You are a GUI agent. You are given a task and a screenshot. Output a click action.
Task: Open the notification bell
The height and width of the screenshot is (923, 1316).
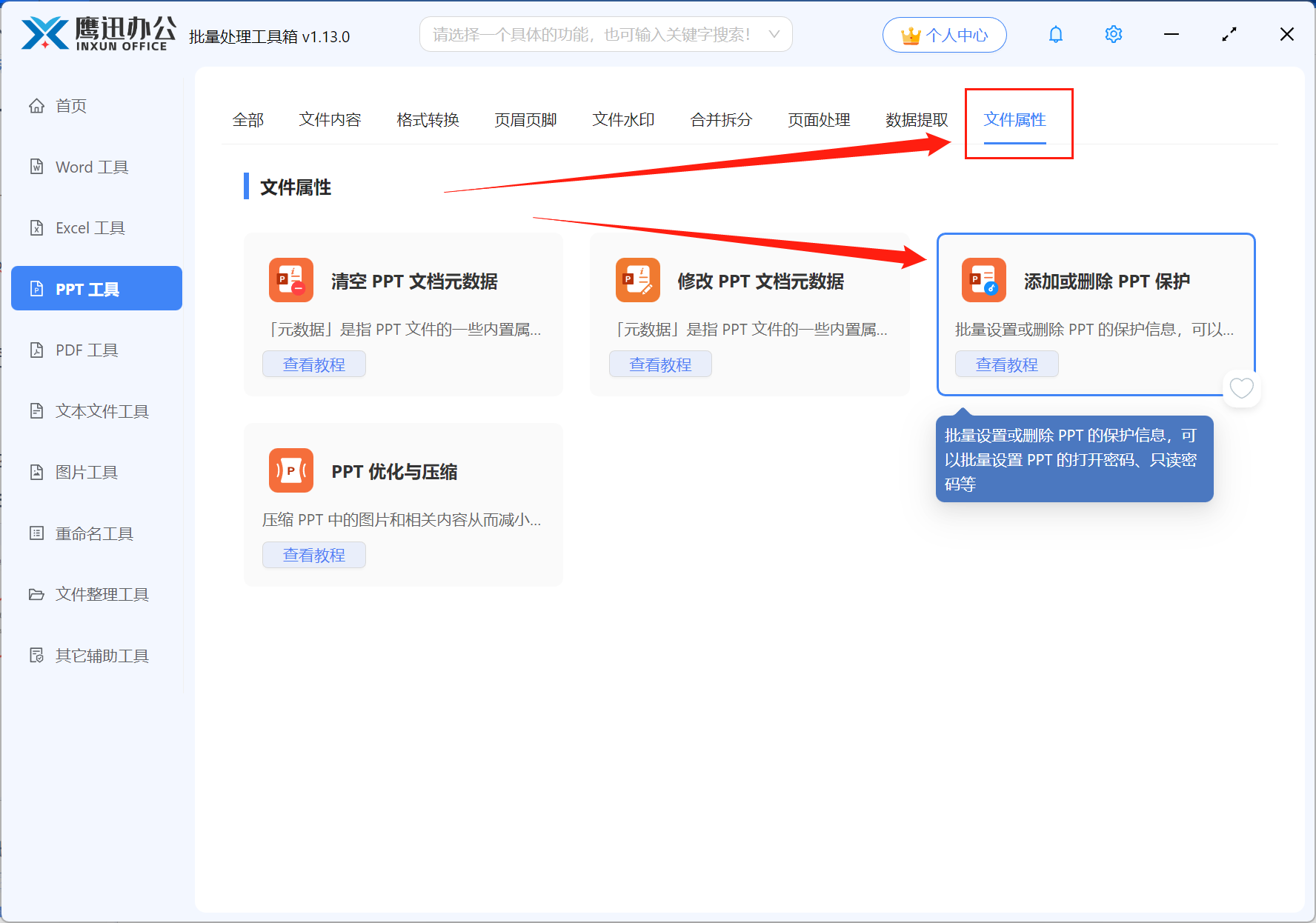[x=1055, y=34]
